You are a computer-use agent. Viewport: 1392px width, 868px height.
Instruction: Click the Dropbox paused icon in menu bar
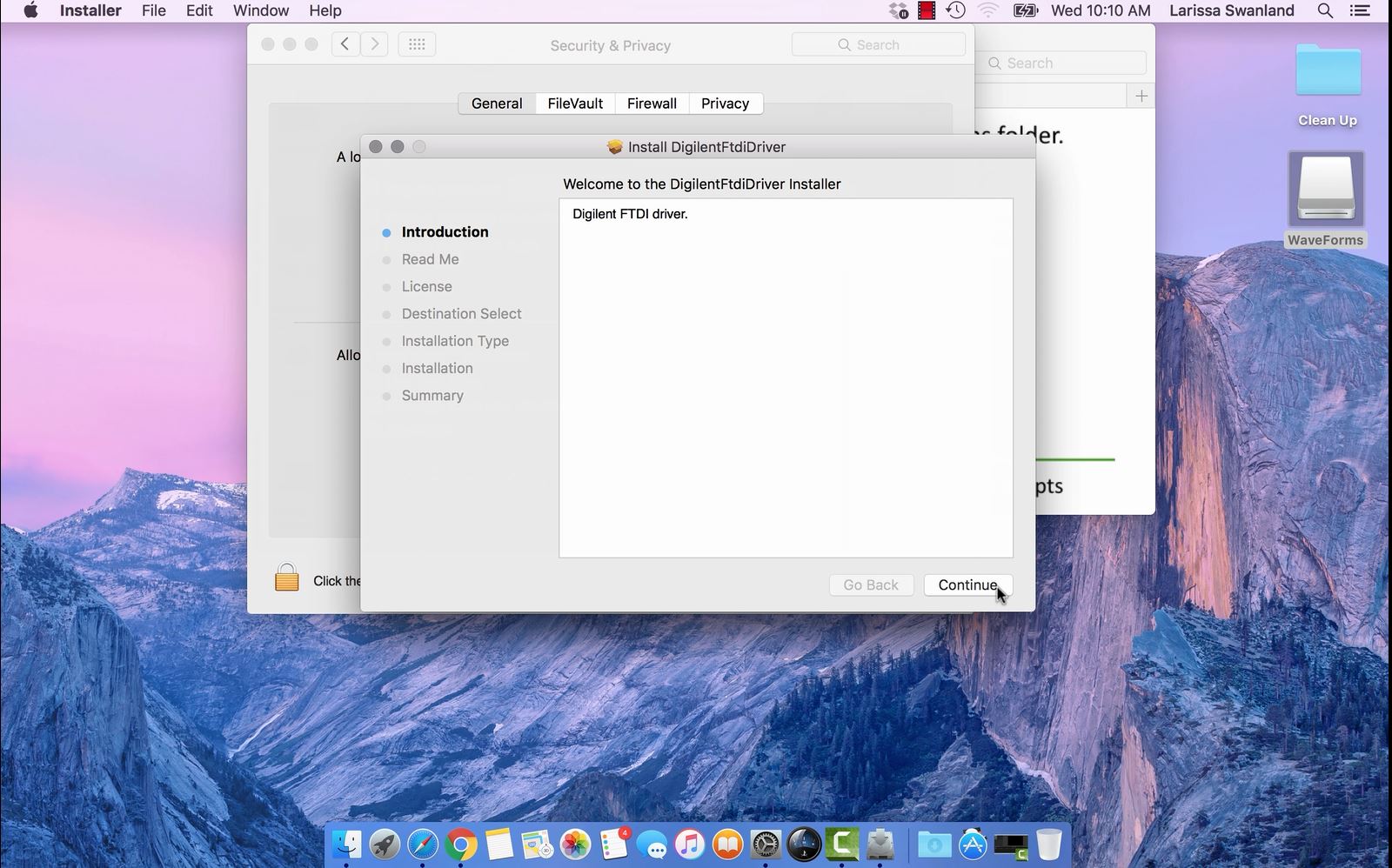click(x=899, y=10)
